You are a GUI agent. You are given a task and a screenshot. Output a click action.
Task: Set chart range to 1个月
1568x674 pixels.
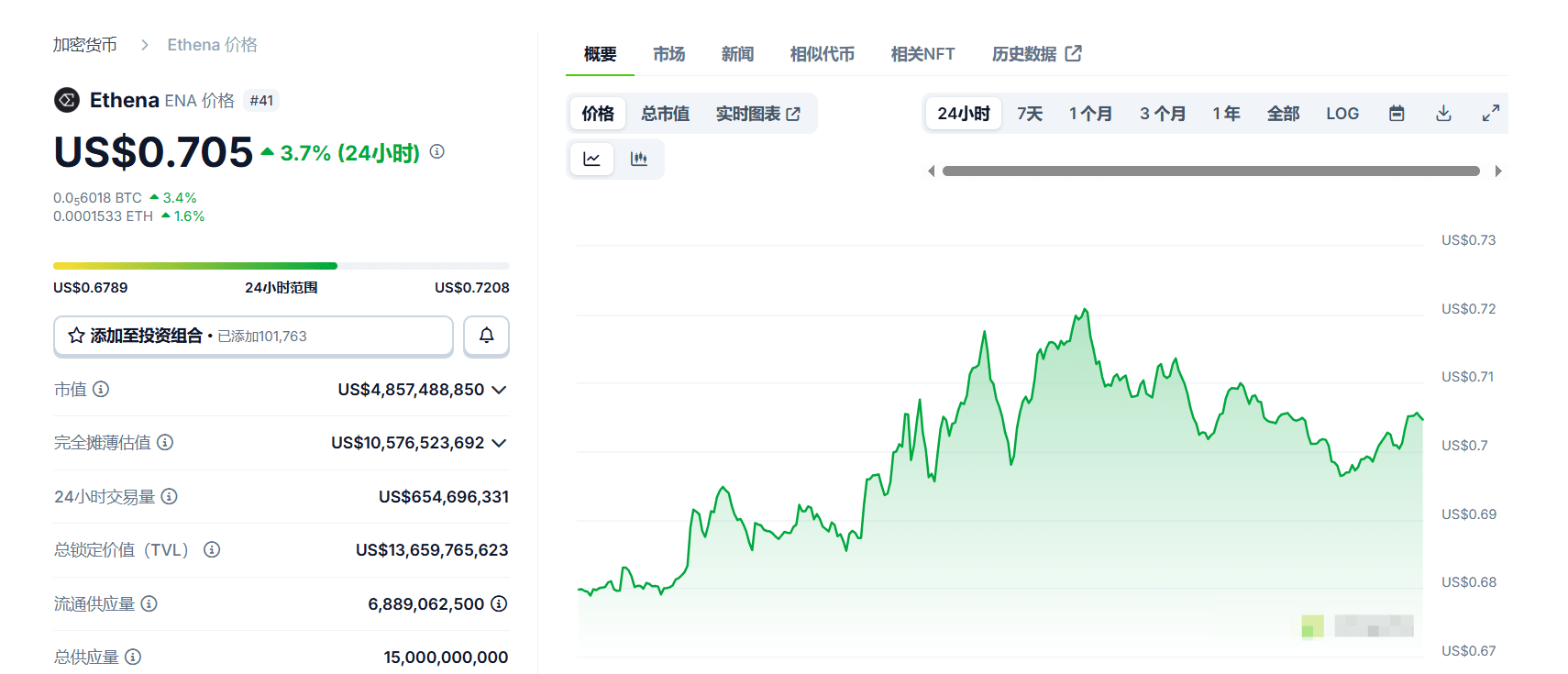pyautogui.click(x=1091, y=114)
